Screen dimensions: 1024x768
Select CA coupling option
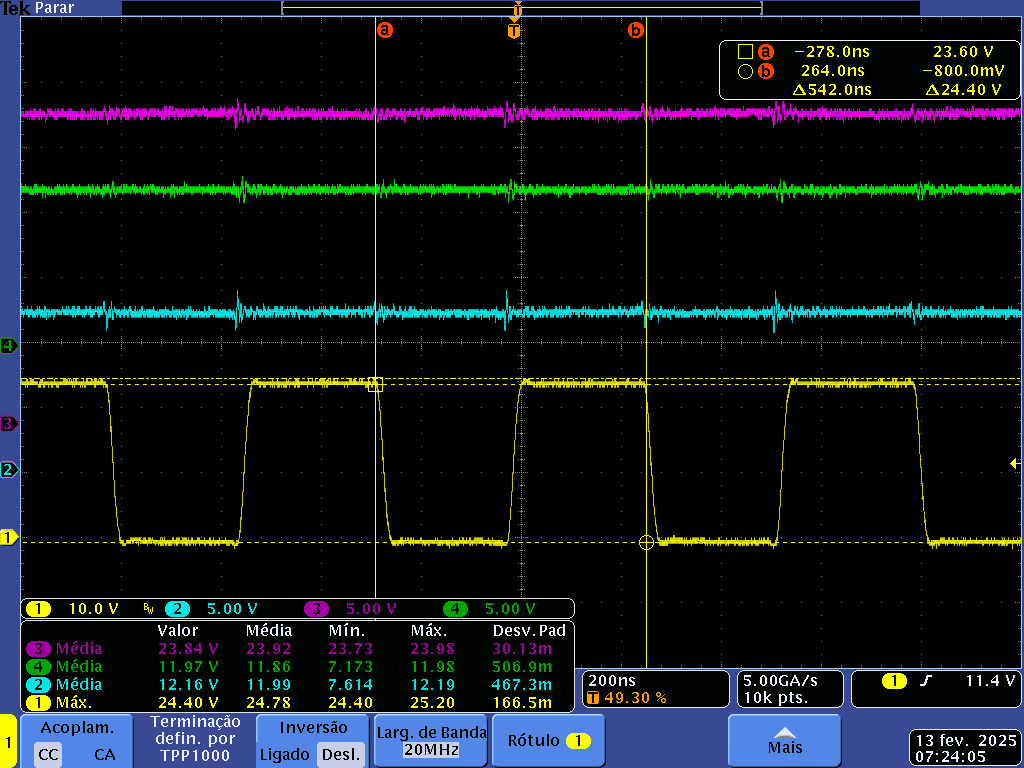click(104, 755)
